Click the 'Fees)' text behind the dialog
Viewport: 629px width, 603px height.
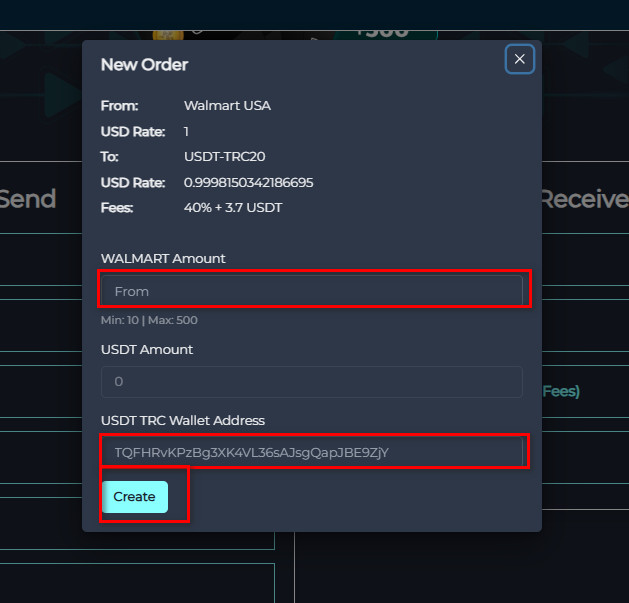point(561,391)
